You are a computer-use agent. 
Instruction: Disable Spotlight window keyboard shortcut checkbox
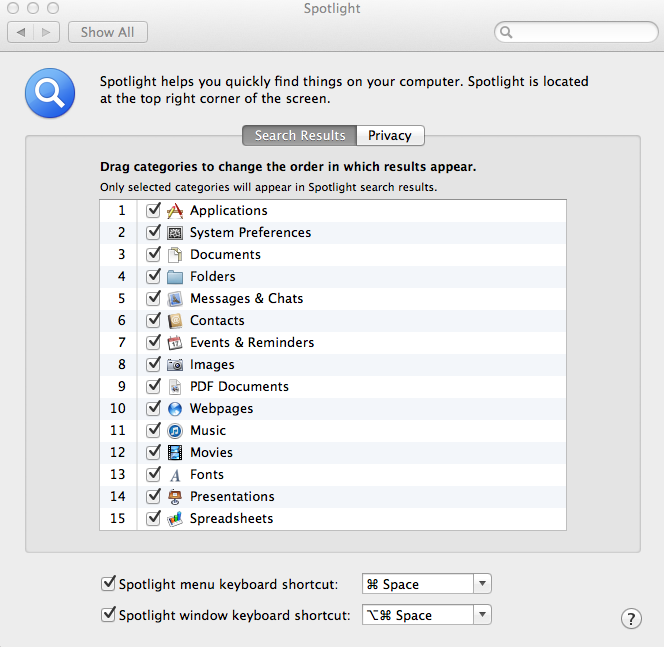108,614
